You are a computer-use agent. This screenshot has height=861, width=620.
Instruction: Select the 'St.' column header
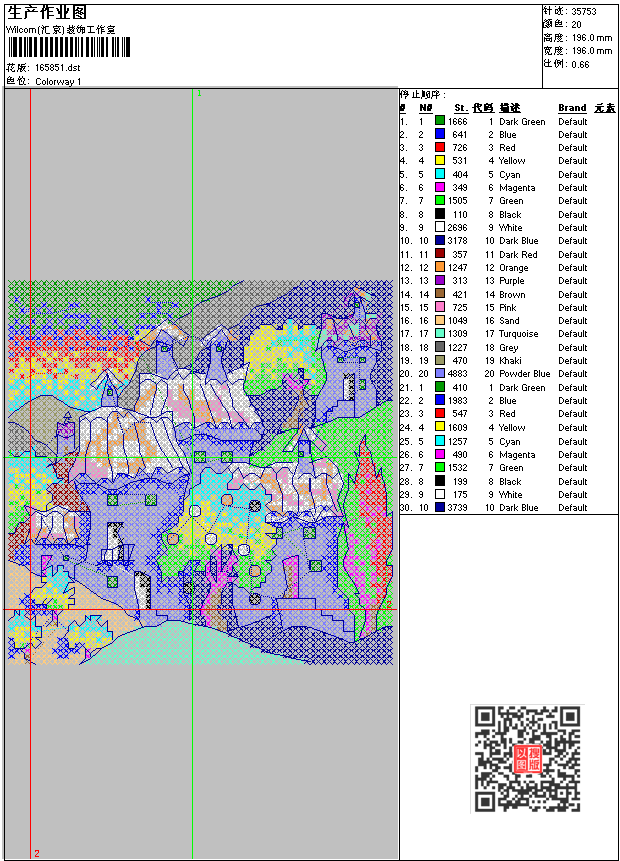coord(461,108)
